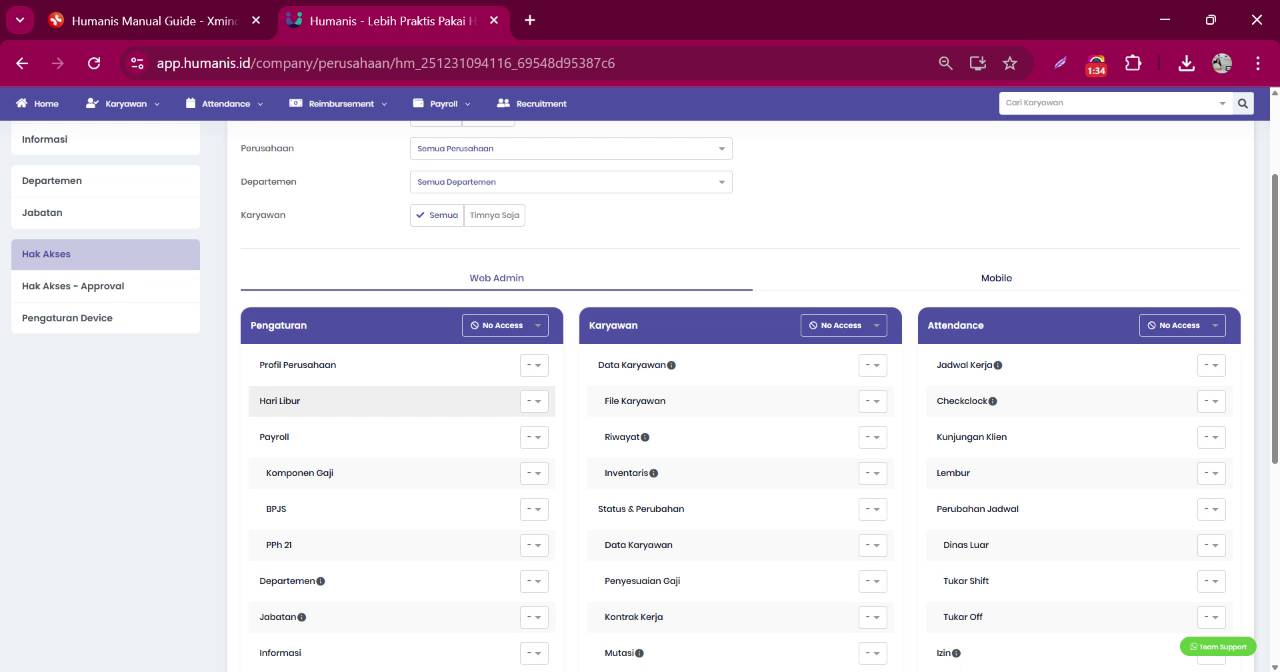Open Departemen in the sidebar
Screen dimensions: 1280x672
point(105,181)
